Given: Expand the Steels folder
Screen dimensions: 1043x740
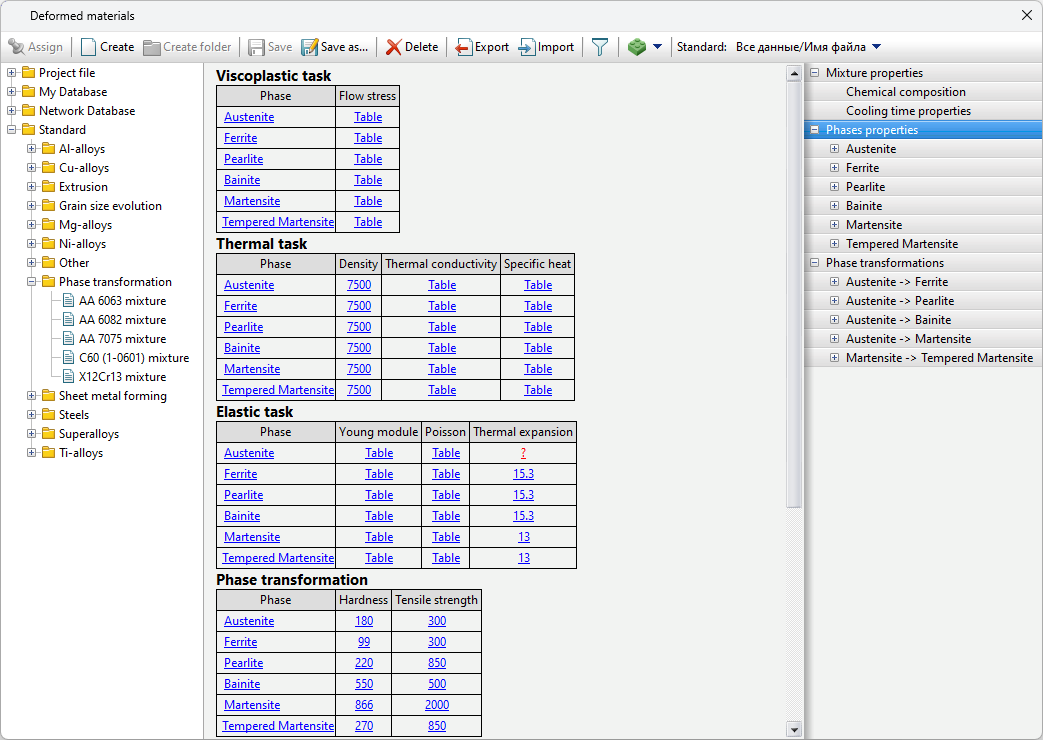Looking at the screenshot, I should point(32,415).
